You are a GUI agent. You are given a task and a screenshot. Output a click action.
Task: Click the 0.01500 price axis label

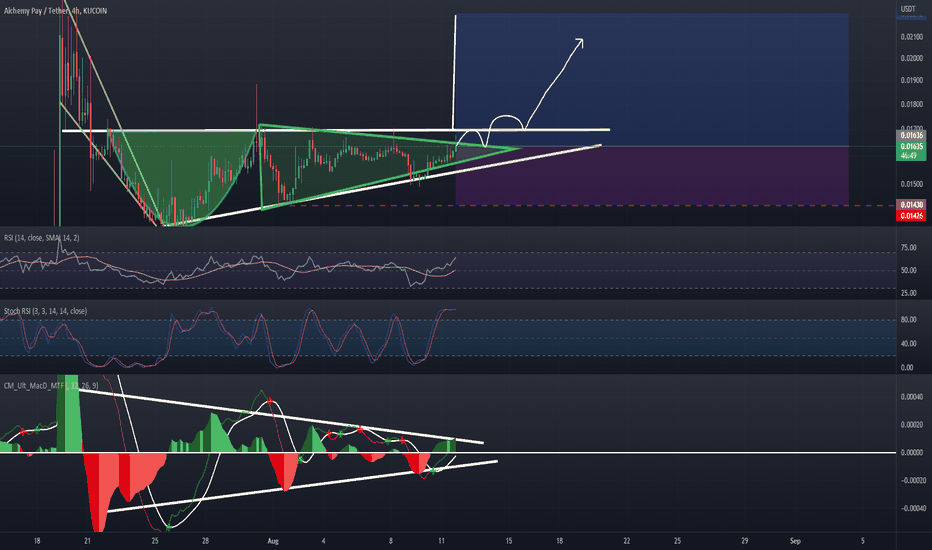click(912, 184)
